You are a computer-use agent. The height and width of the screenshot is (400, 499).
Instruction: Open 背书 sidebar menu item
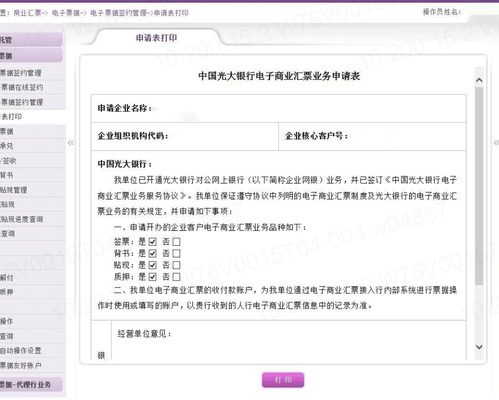33,175
